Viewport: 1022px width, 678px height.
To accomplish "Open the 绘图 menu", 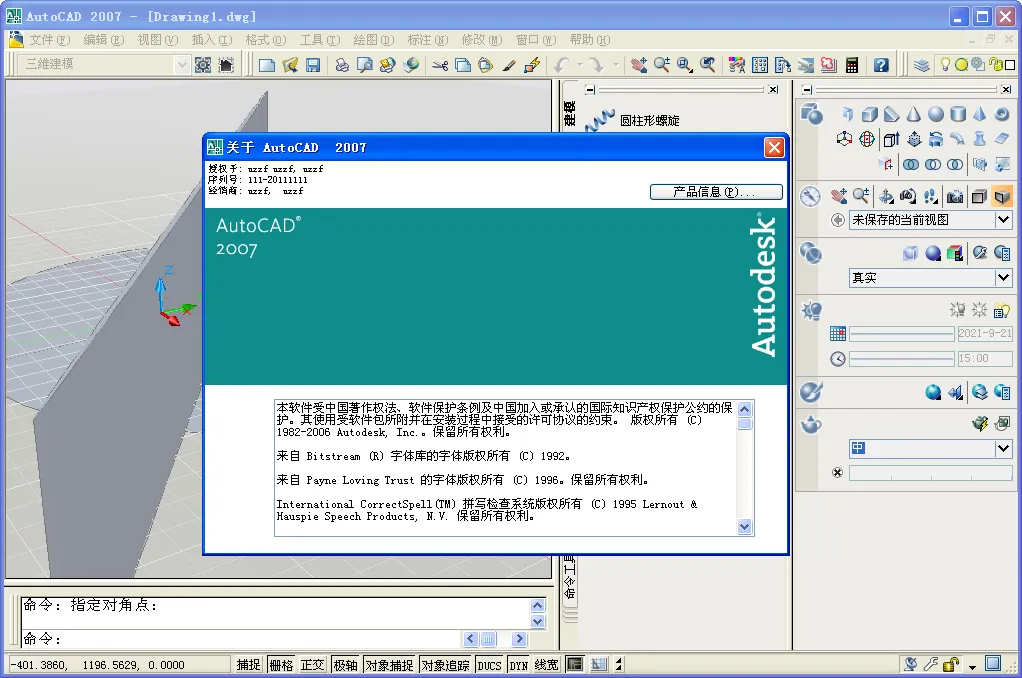I will coord(371,40).
